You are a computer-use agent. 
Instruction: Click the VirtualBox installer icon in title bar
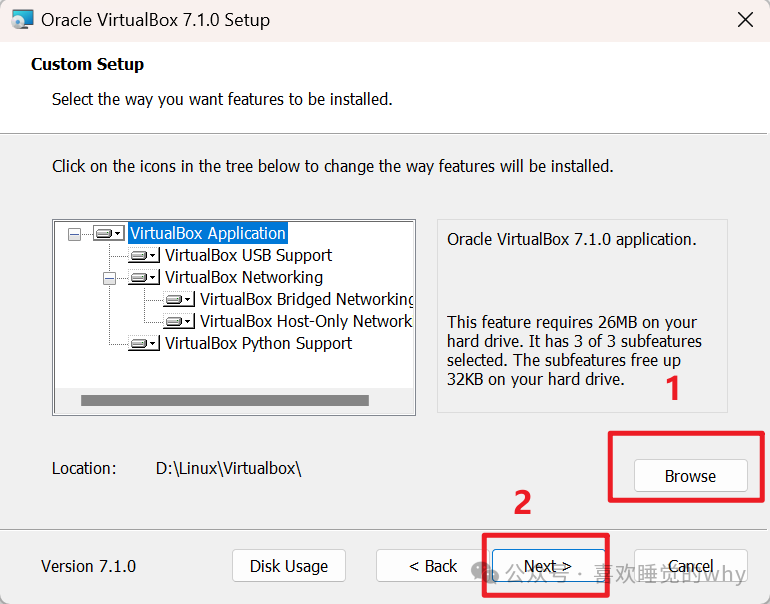point(22,20)
